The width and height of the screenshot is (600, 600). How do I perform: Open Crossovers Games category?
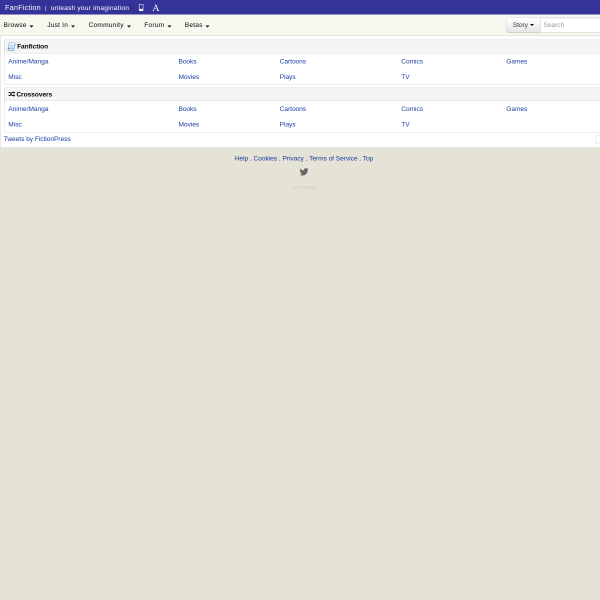[517, 109]
